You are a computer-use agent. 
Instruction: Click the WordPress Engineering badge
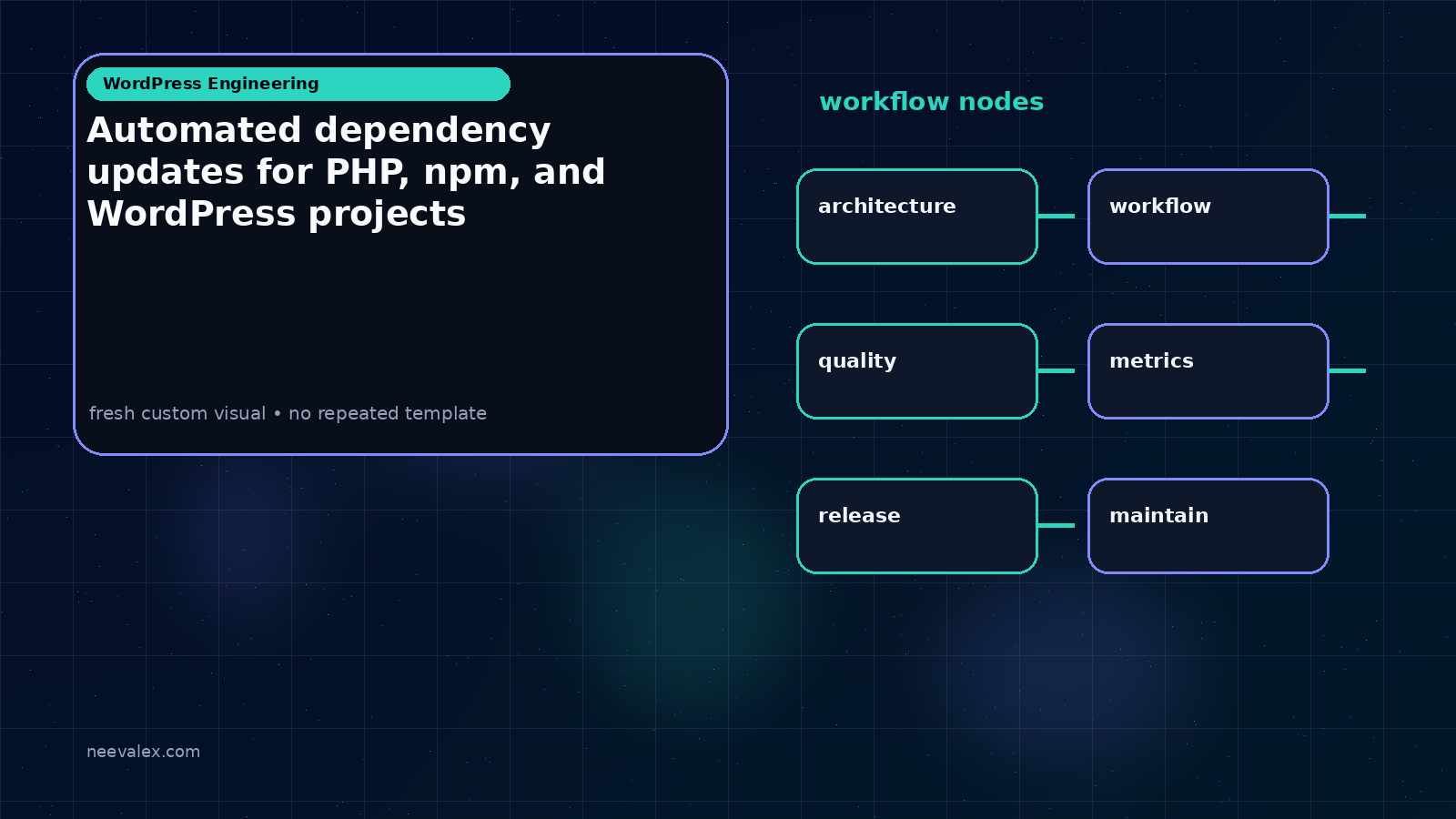[x=298, y=84]
